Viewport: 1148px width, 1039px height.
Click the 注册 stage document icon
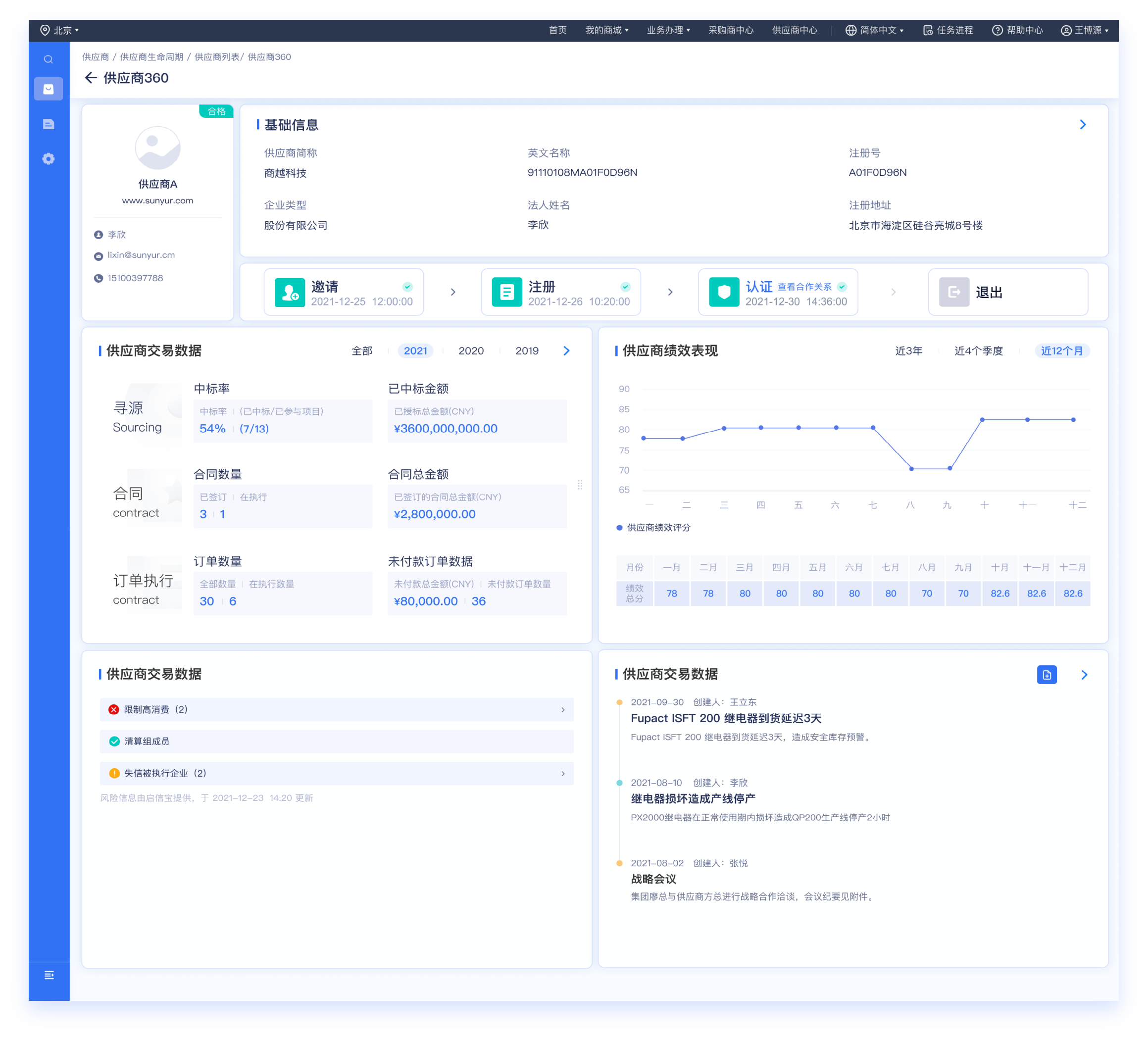507,292
